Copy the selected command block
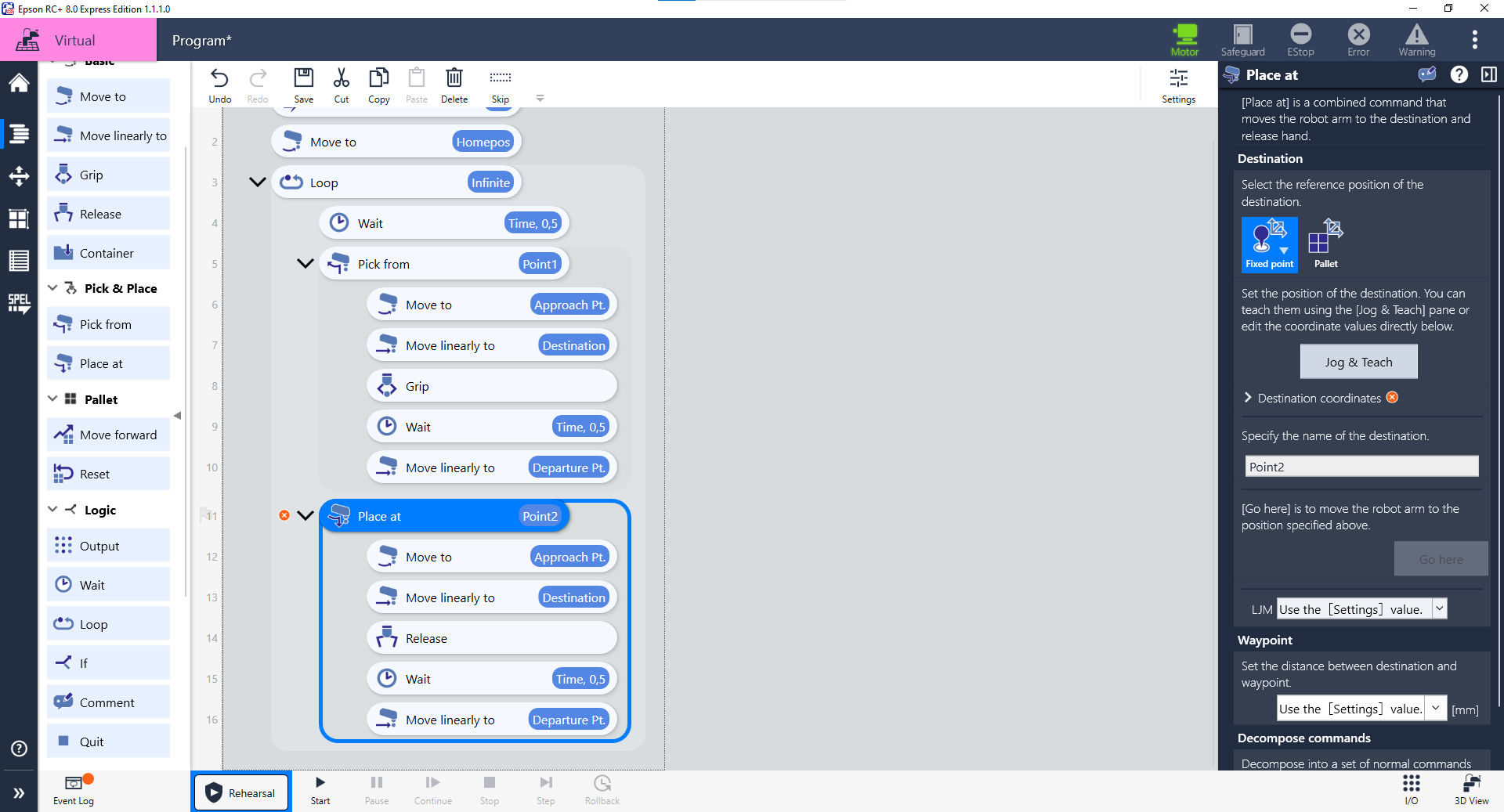 click(x=379, y=85)
